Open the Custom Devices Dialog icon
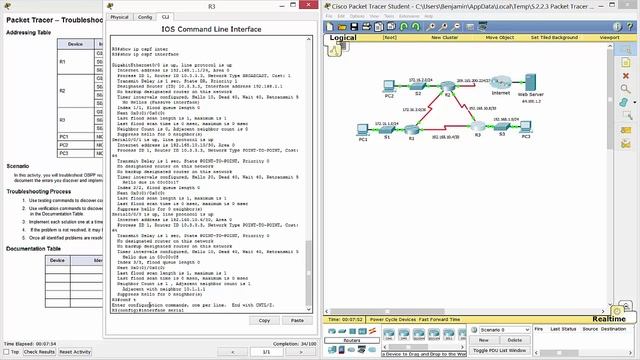This screenshot has height=360, width=640. [483, 27]
